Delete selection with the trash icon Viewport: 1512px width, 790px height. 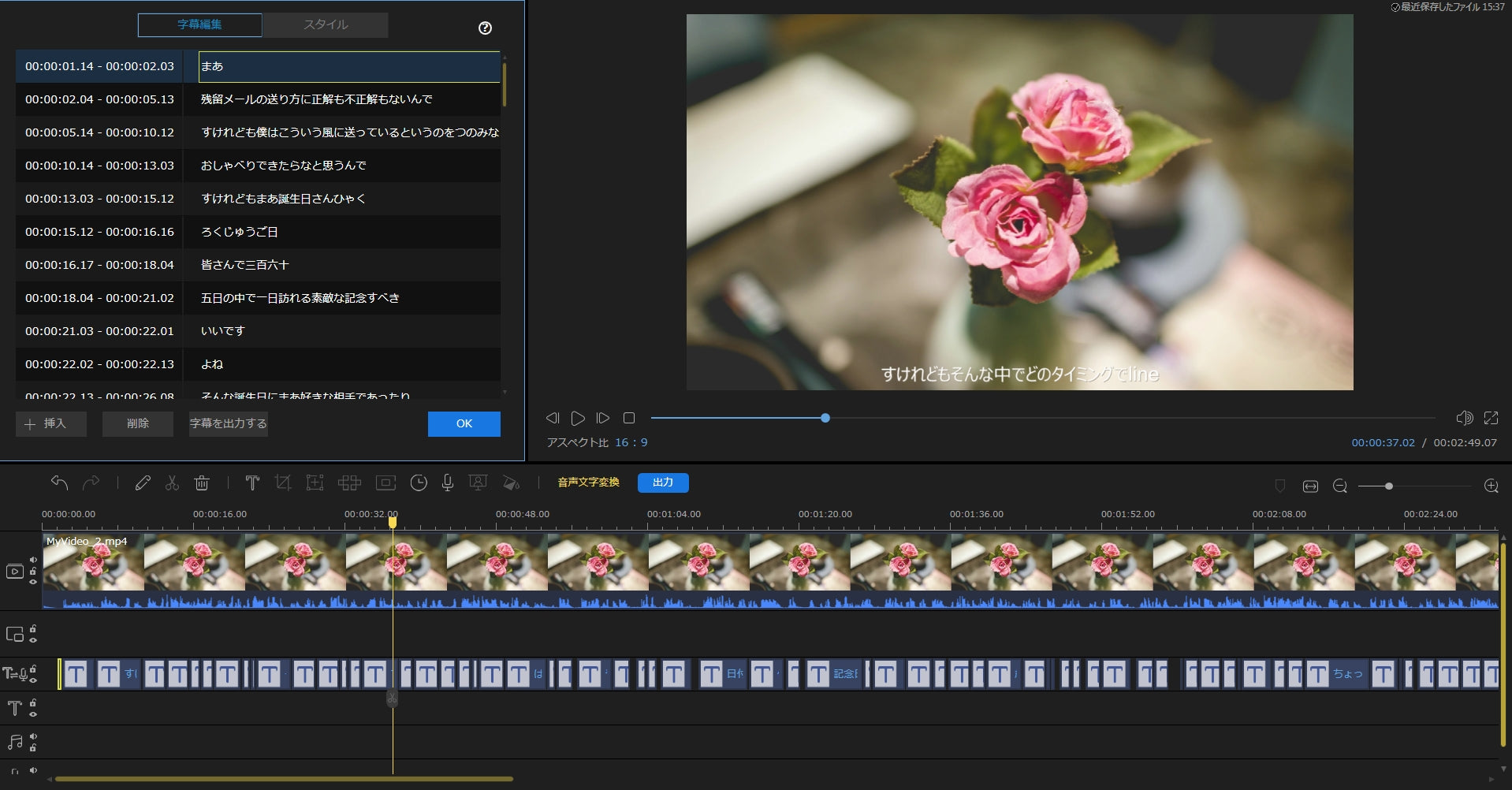point(202,483)
